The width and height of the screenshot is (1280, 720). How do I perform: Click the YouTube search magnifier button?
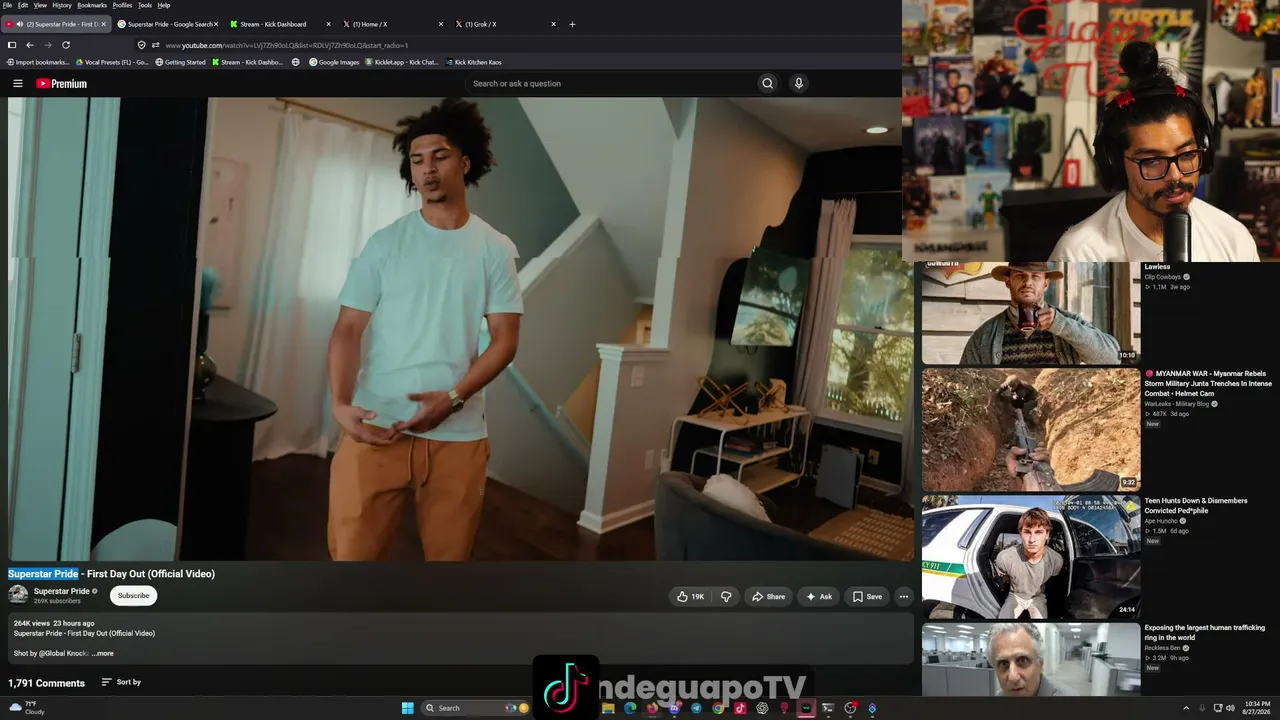coord(767,84)
